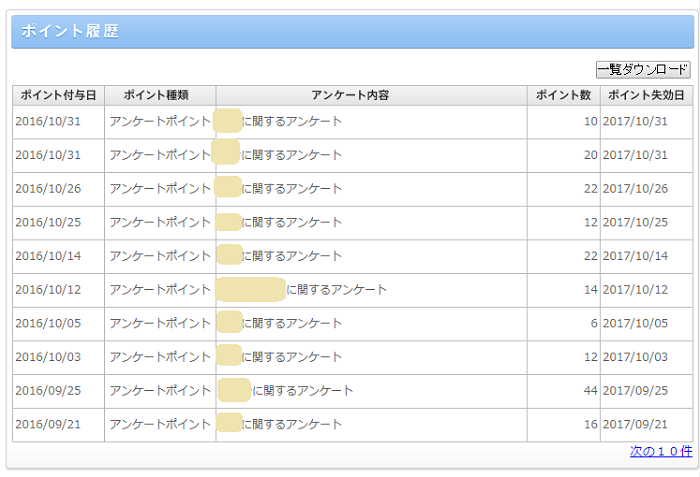Click the ポイント付与日 column header
This screenshot has width=700, height=477.
58,95
